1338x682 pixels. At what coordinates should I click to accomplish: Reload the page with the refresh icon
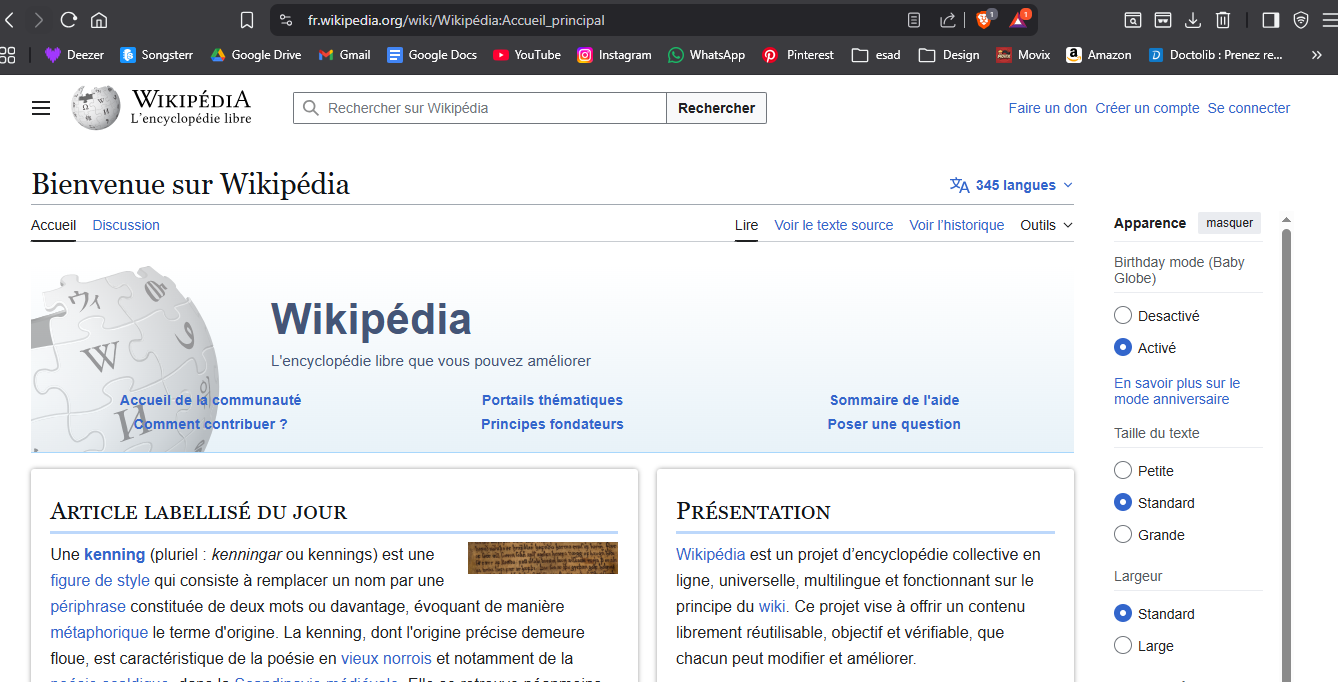pyautogui.click(x=69, y=20)
